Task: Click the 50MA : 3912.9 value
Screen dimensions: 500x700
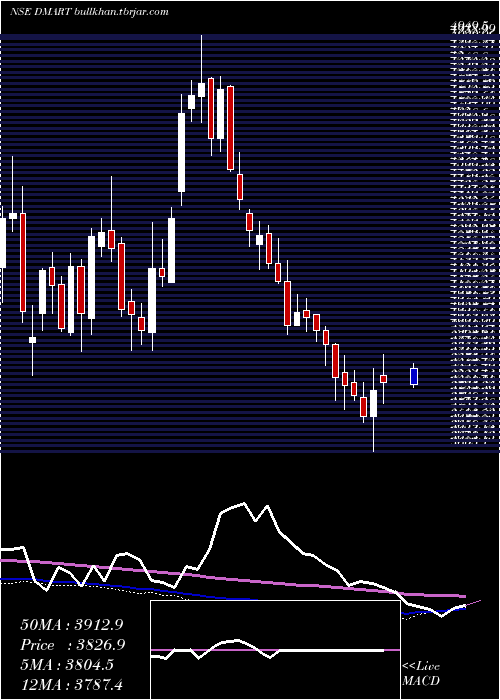Action: pos(71,625)
